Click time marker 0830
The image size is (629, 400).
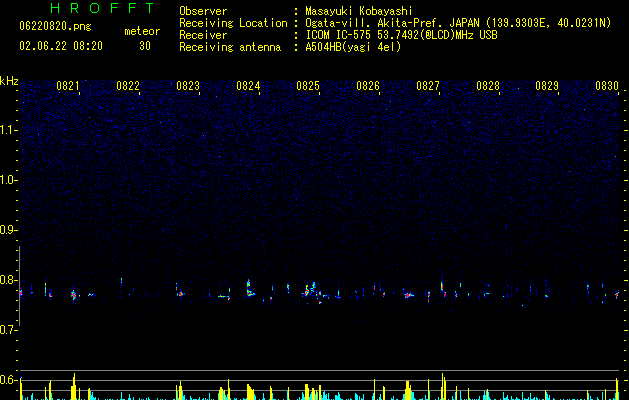(607, 86)
